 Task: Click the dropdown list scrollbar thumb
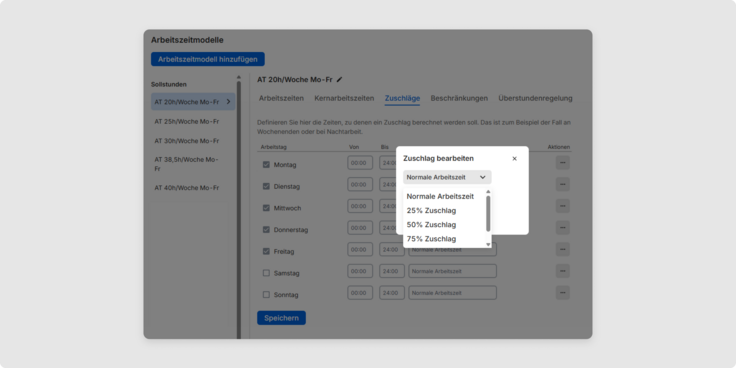pos(488,213)
